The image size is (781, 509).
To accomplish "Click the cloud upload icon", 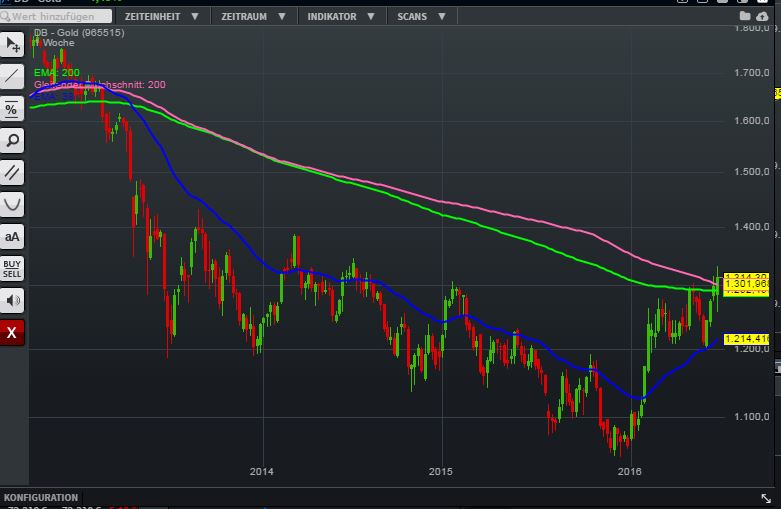I will pyautogui.click(x=762, y=16).
